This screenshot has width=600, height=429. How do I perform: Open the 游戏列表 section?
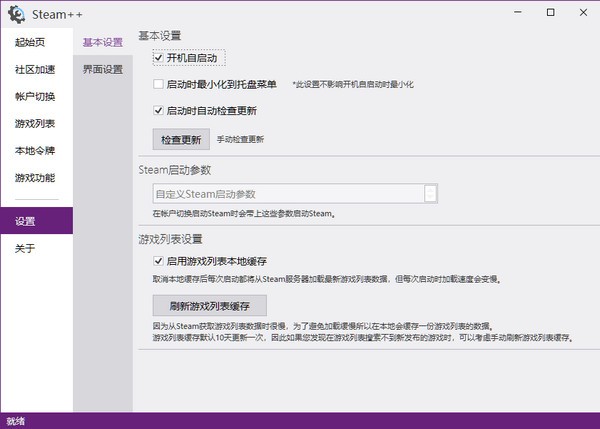35,124
